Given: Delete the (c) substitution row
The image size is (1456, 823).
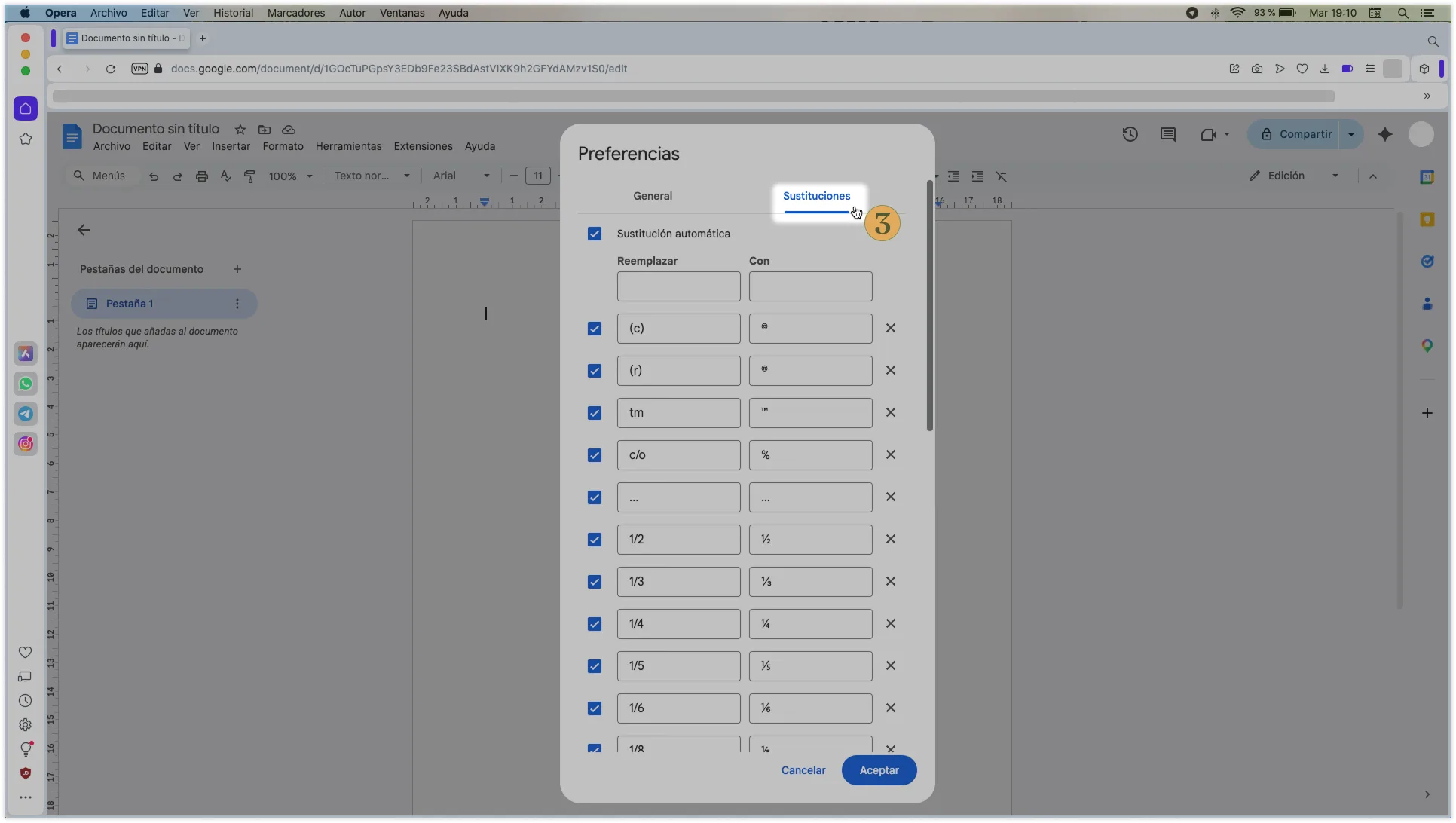Looking at the screenshot, I should 891,329.
